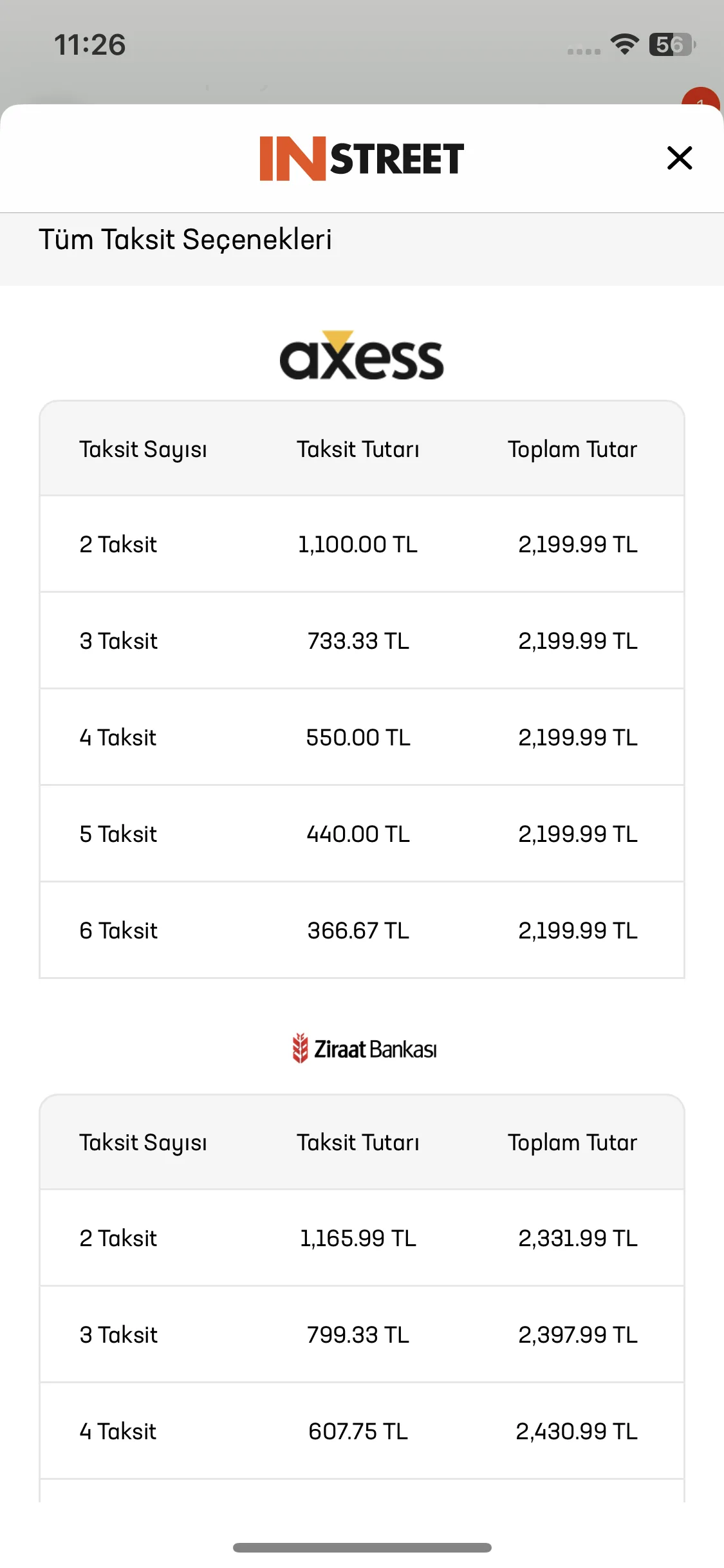The width and height of the screenshot is (724, 1568).
Task: Tap Ziraat Toplam Tutar column header
Action: 572,1143
